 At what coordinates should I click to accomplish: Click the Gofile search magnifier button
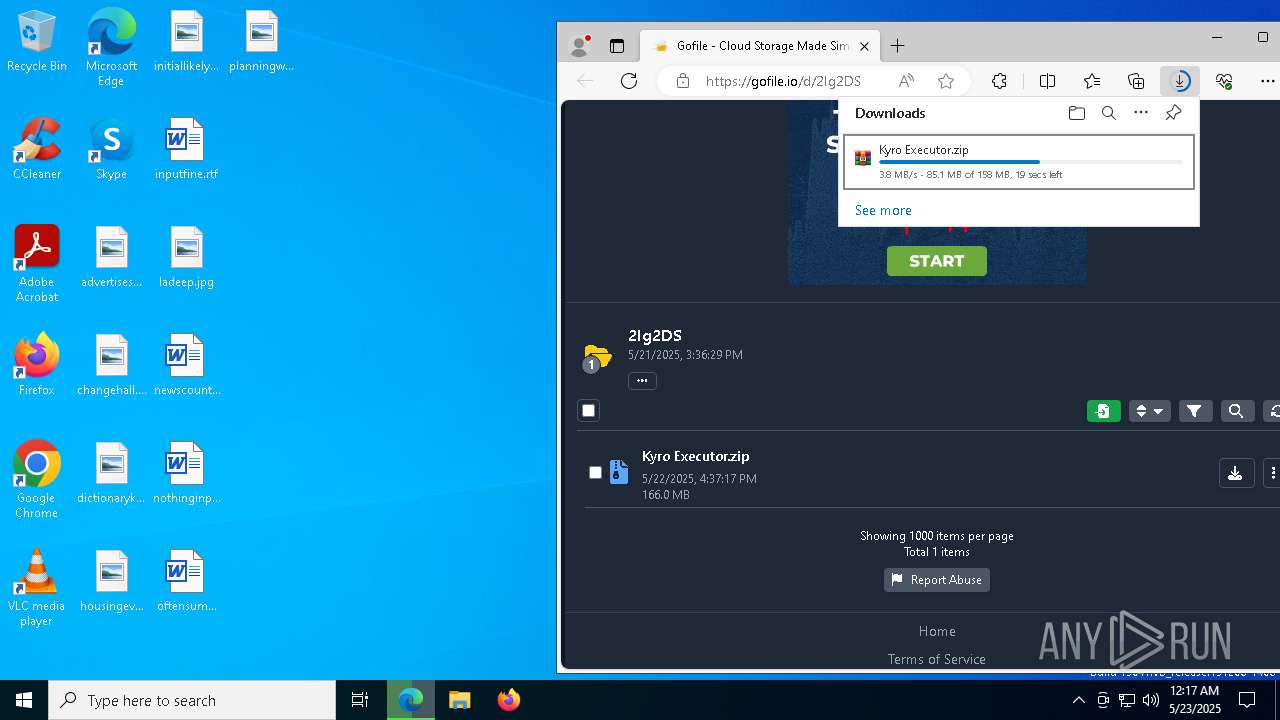(x=1236, y=411)
